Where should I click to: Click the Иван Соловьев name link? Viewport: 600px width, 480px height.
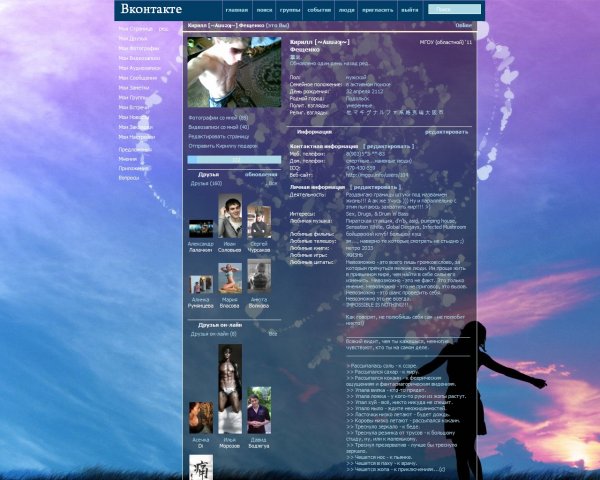[230, 247]
